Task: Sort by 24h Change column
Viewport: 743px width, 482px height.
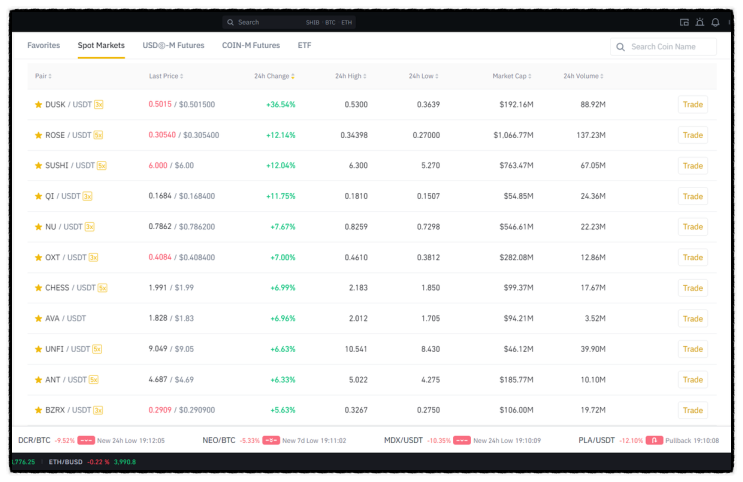Action: (x=274, y=76)
